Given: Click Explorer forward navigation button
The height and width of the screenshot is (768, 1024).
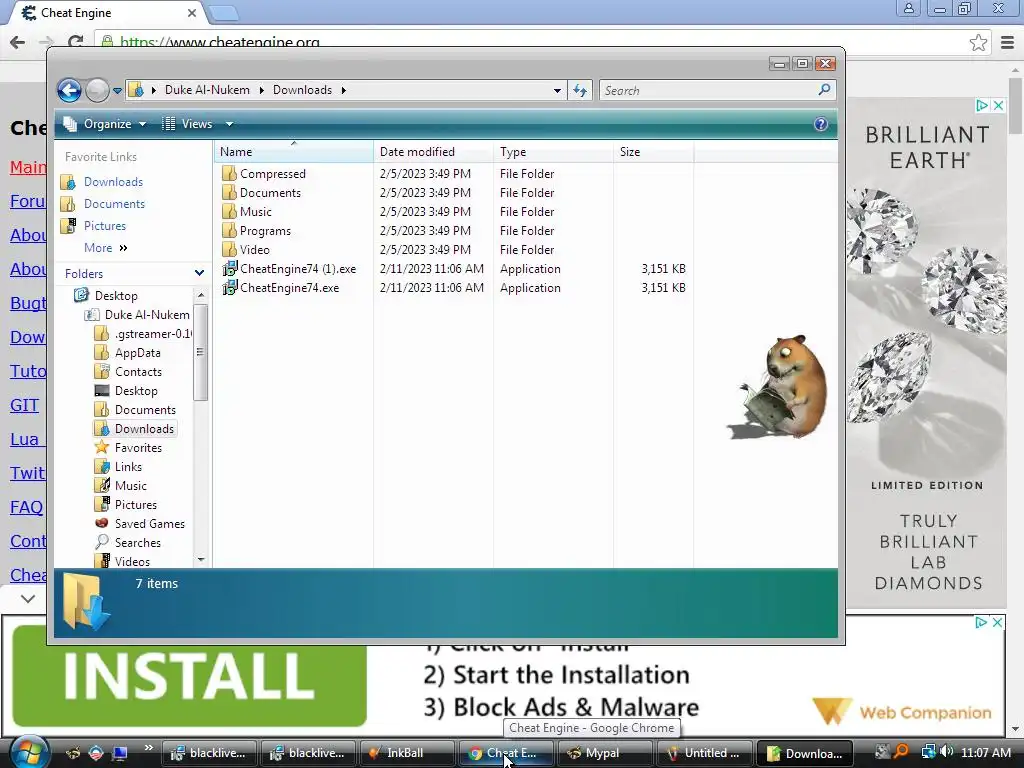Looking at the screenshot, I should 97,90.
